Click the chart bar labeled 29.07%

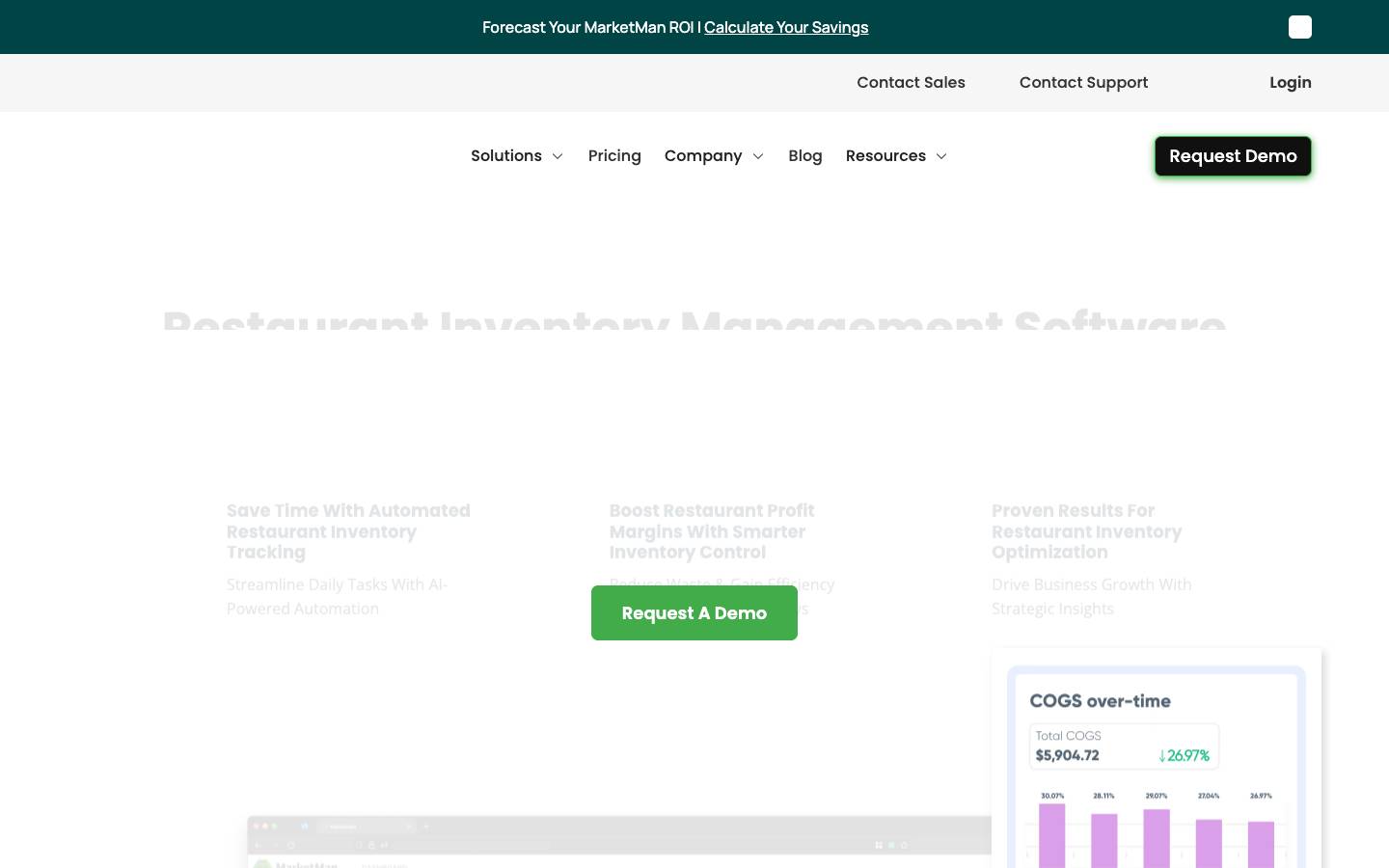(x=1157, y=839)
